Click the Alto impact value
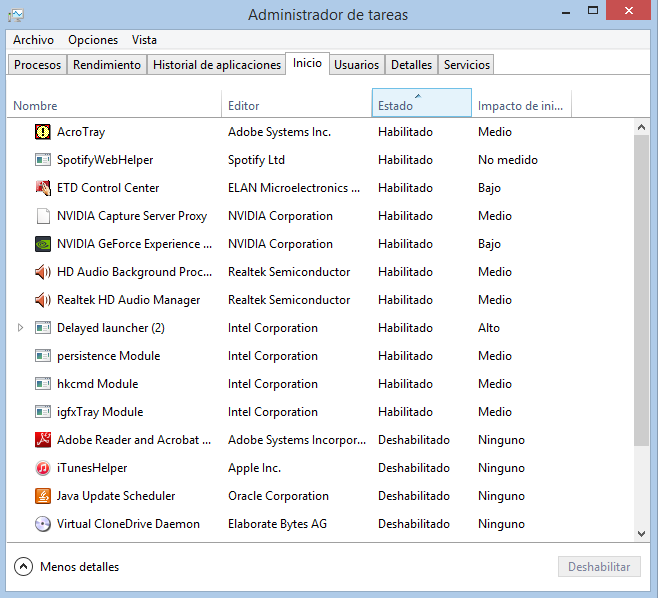Screen dimensions: 658x598 (x=489, y=328)
